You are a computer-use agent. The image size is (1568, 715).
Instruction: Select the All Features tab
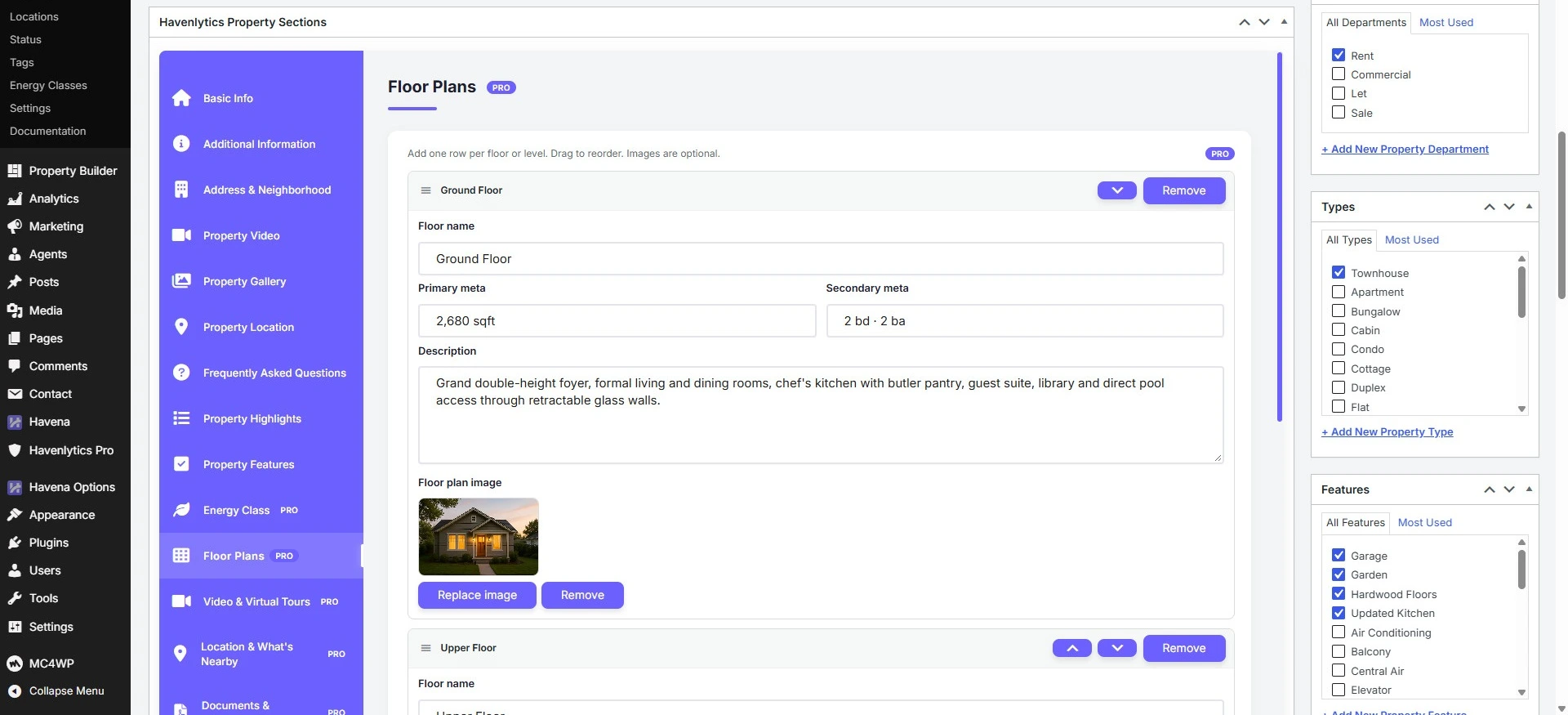pos(1356,522)
